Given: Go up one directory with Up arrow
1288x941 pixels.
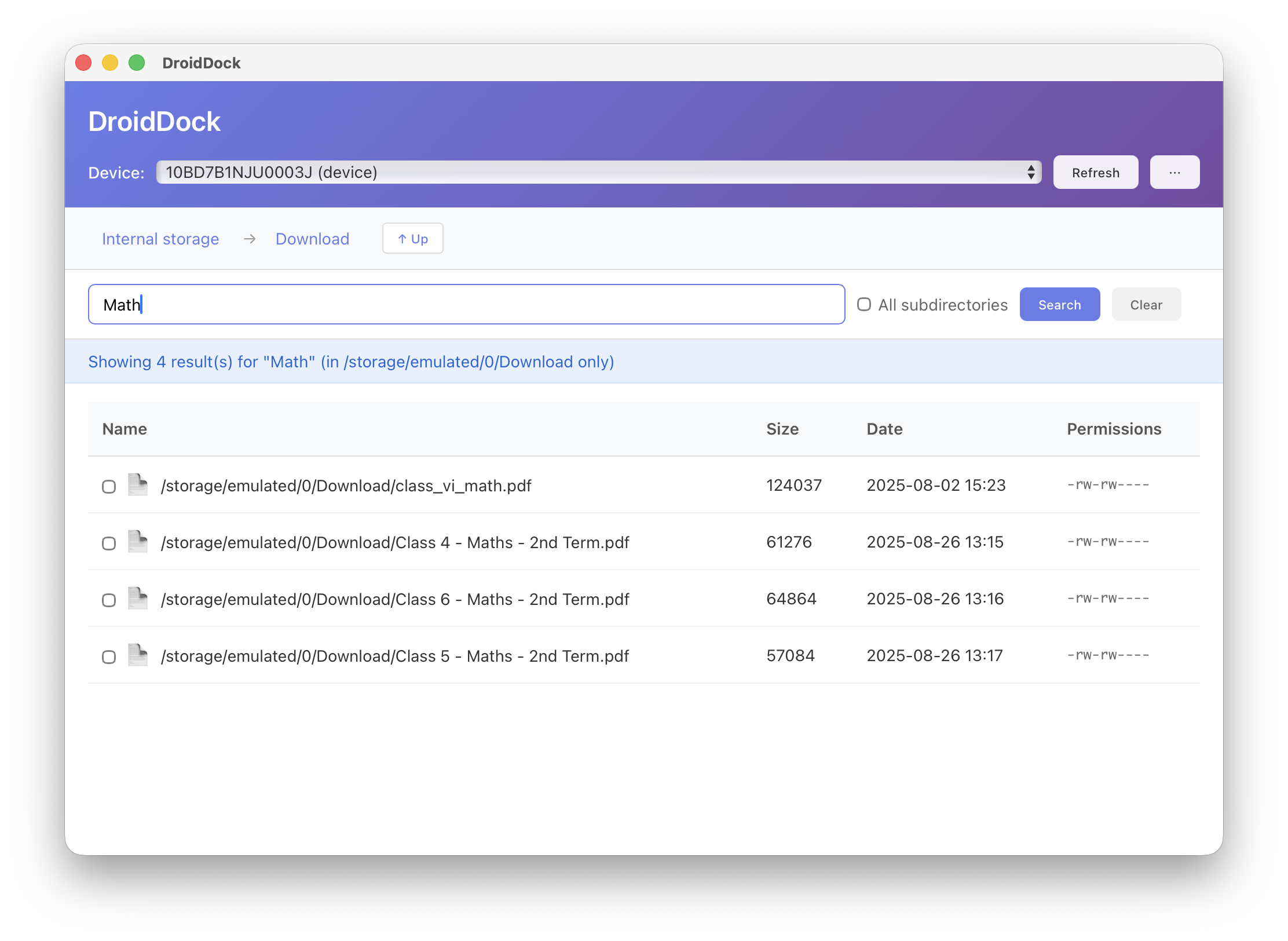Looking at the screenshot, I should pos(412,238).
